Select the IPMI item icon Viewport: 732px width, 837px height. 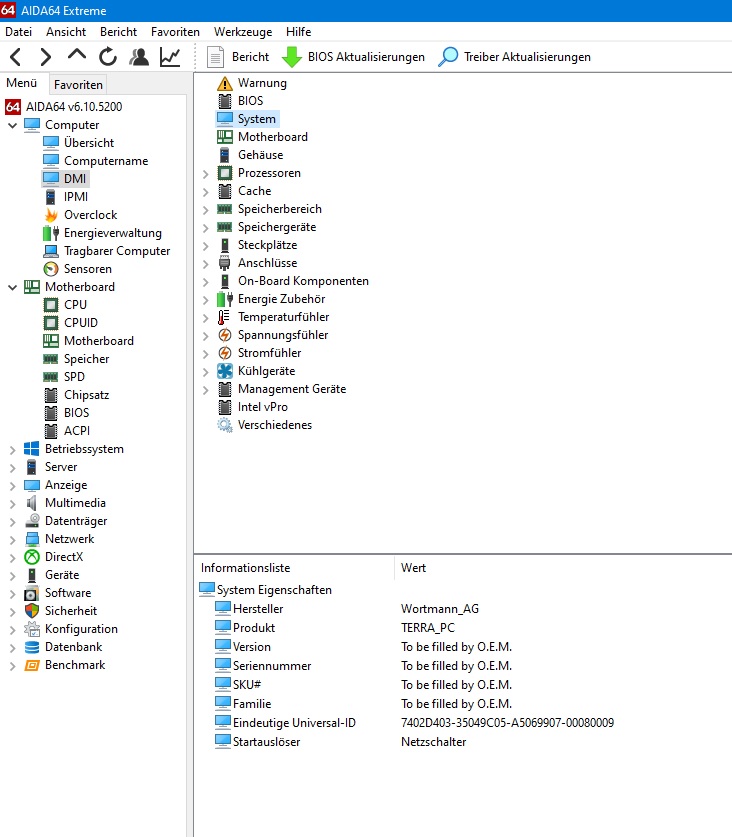[51, 197]
